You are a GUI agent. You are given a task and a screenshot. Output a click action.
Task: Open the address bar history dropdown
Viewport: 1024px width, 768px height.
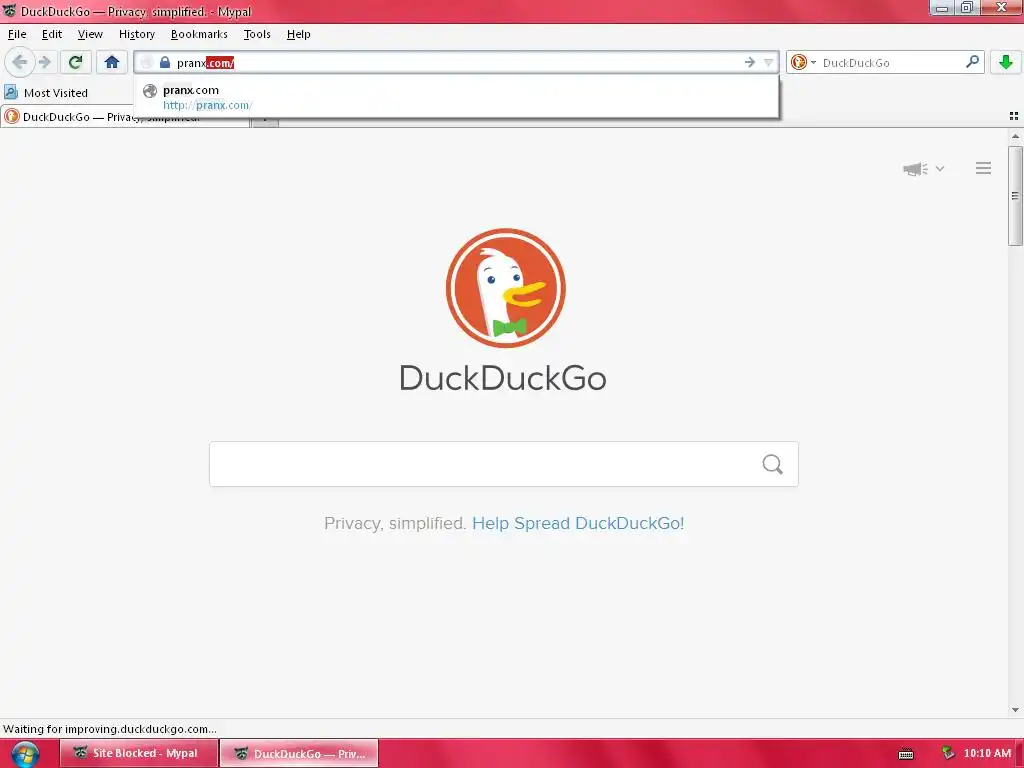click(x=768, y=63)
